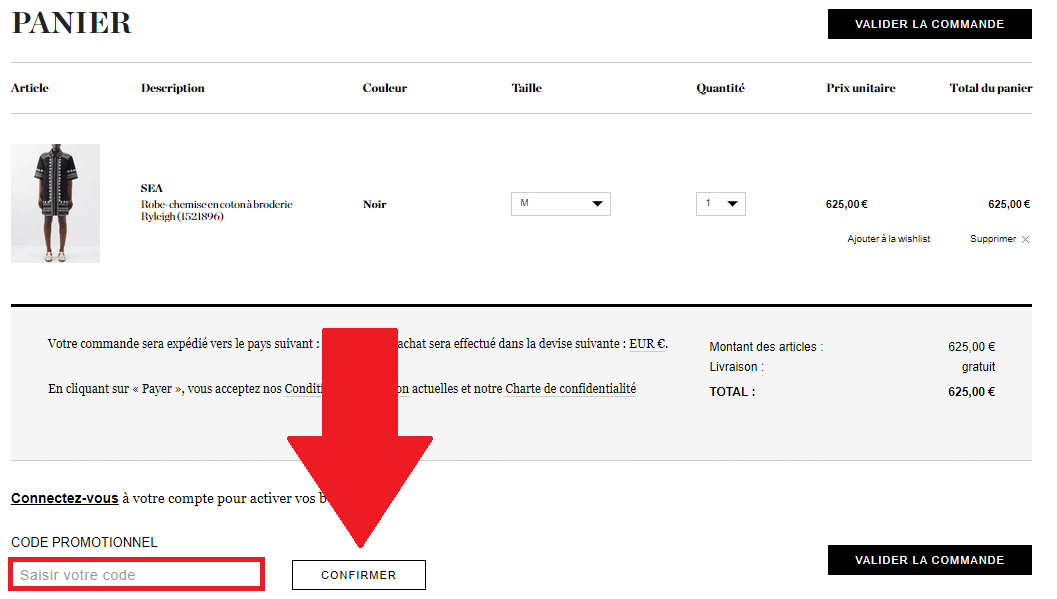
Task: Focus the Saisir votre code field
Action: 136,575
